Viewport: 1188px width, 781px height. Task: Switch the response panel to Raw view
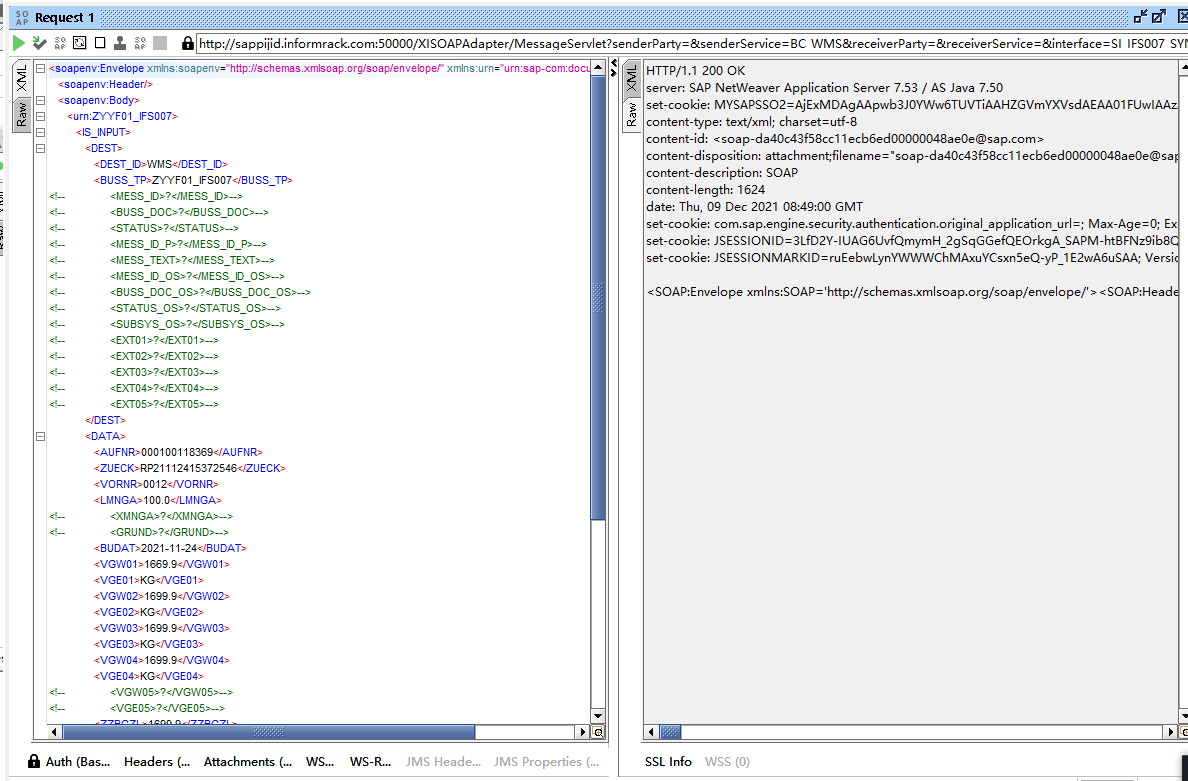(x=633, y=113)
